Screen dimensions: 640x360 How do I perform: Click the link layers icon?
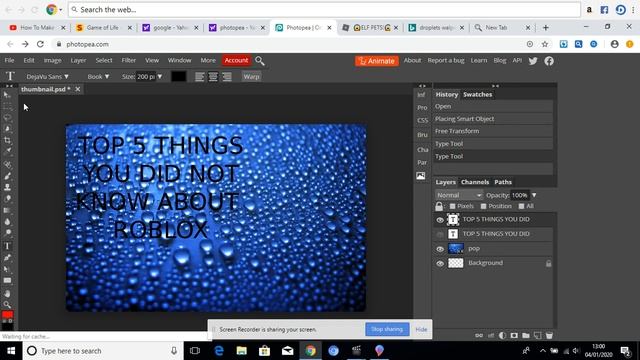[x=479, y=336]
